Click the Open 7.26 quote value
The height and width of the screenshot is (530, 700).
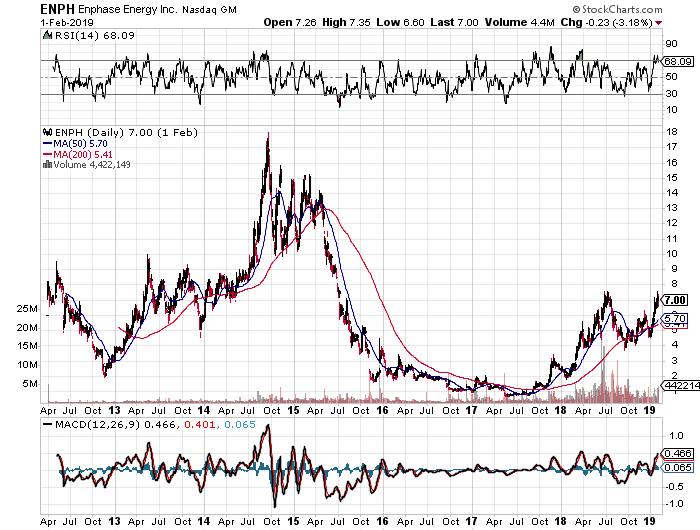[290, 22]
